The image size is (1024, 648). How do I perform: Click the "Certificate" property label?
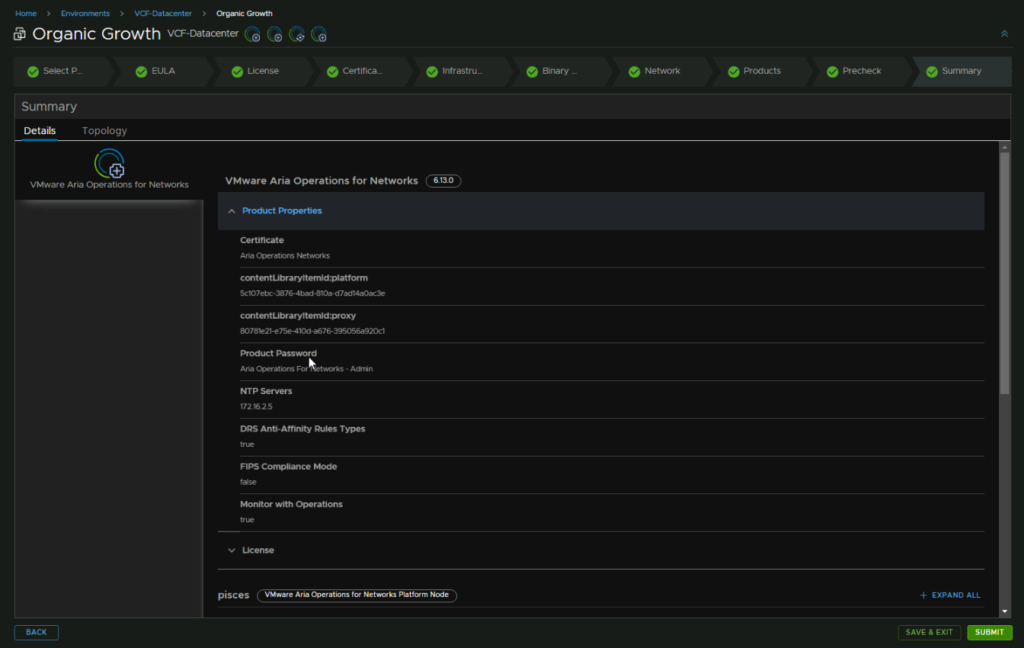pos(262,240)
